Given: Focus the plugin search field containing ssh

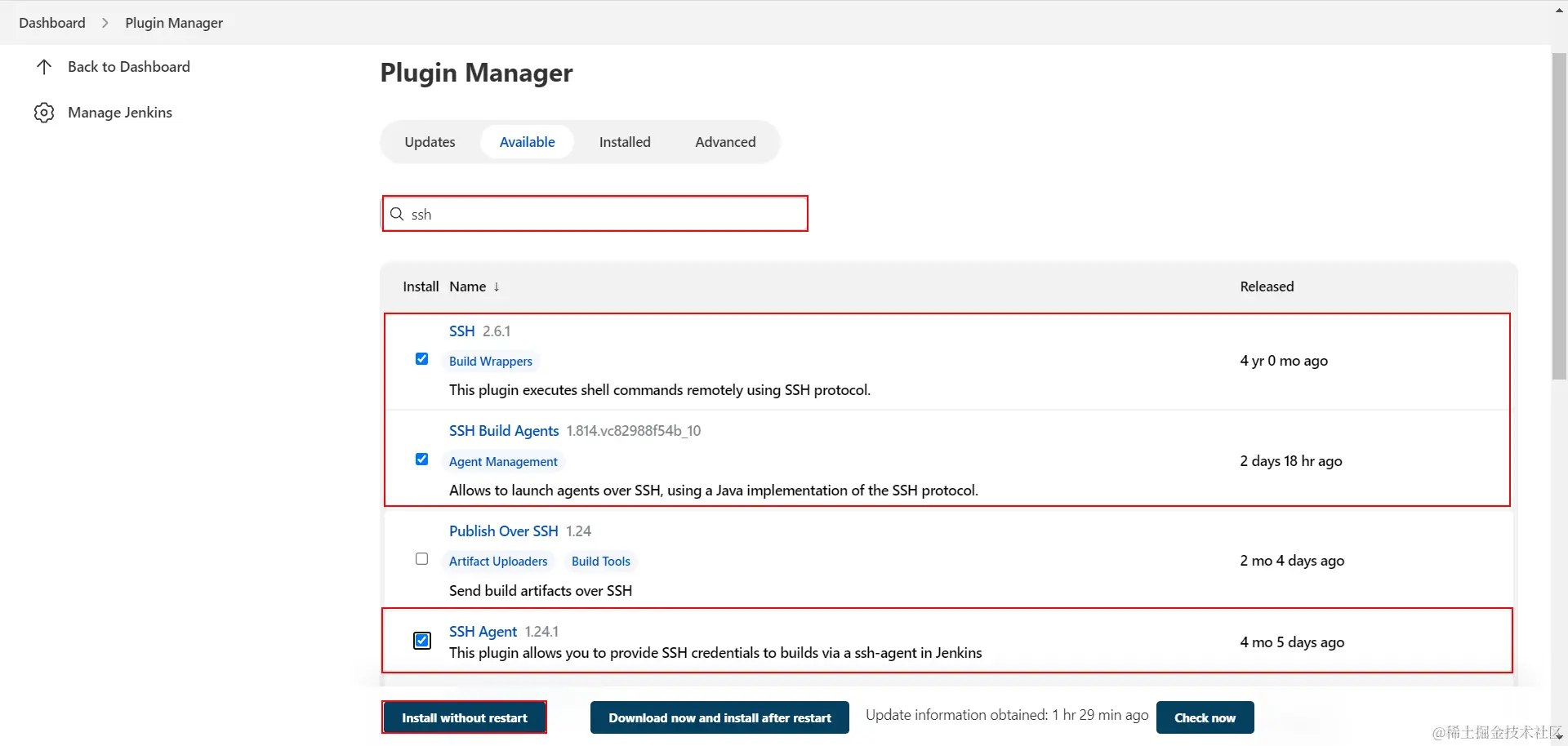Looking at the screenshot, I should (595, 214).
